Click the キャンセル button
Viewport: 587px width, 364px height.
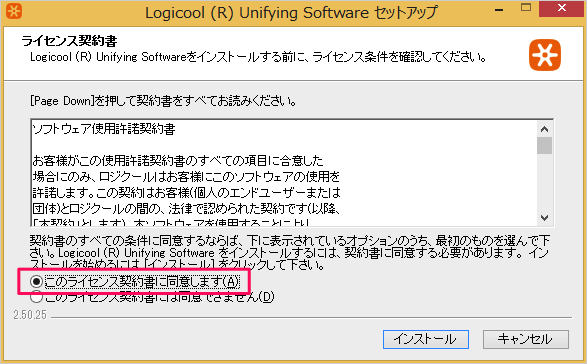[x=526, y=339]
